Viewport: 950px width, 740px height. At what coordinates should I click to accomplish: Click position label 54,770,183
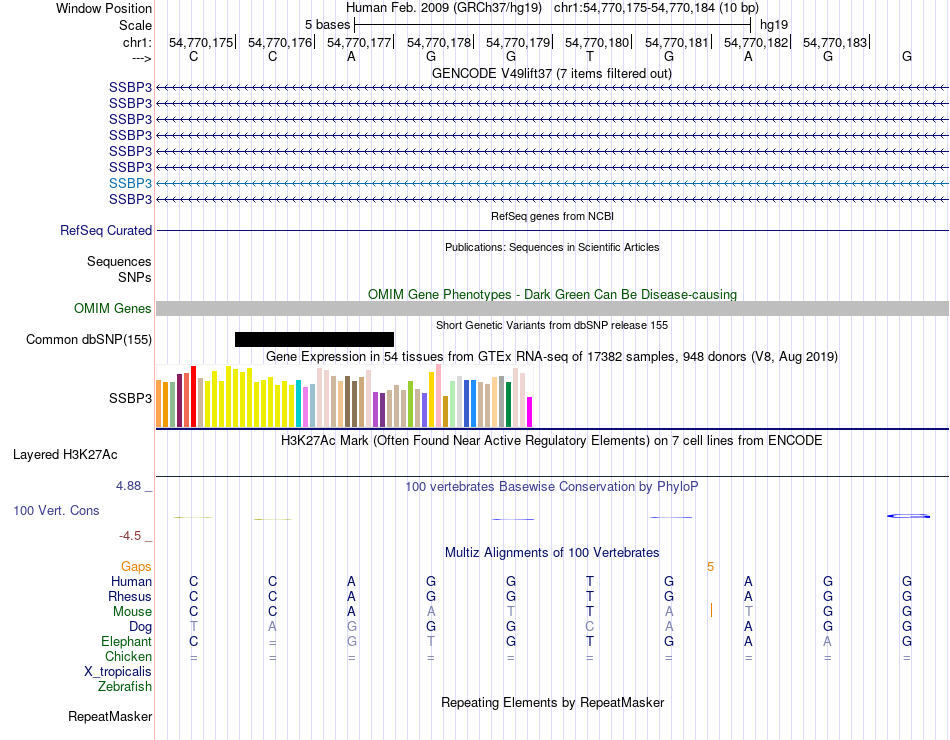pyautogui.click(x=835, y=42)
